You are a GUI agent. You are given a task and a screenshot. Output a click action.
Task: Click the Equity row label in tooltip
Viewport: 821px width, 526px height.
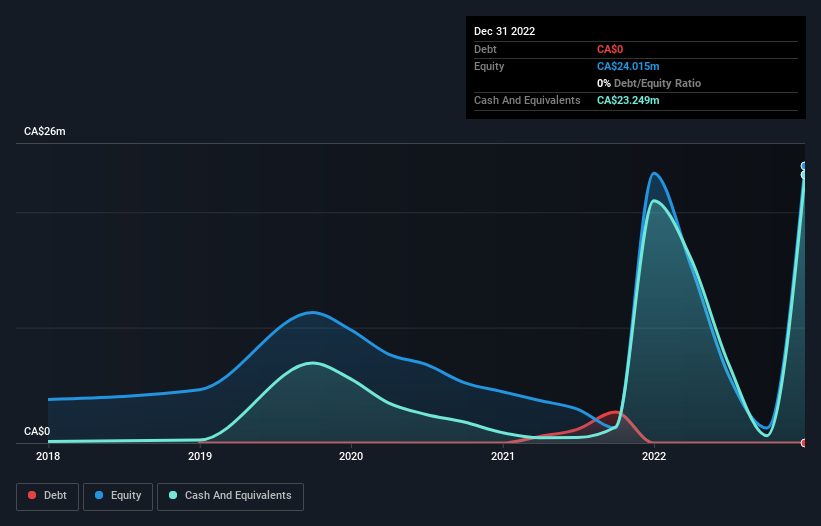coord(489,66)
